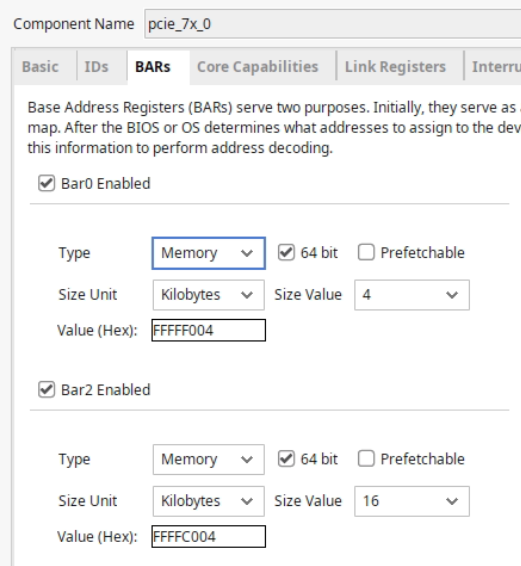Enable Prefetchable for Bar2
521x566 pixels.
[x=366, y=459]
